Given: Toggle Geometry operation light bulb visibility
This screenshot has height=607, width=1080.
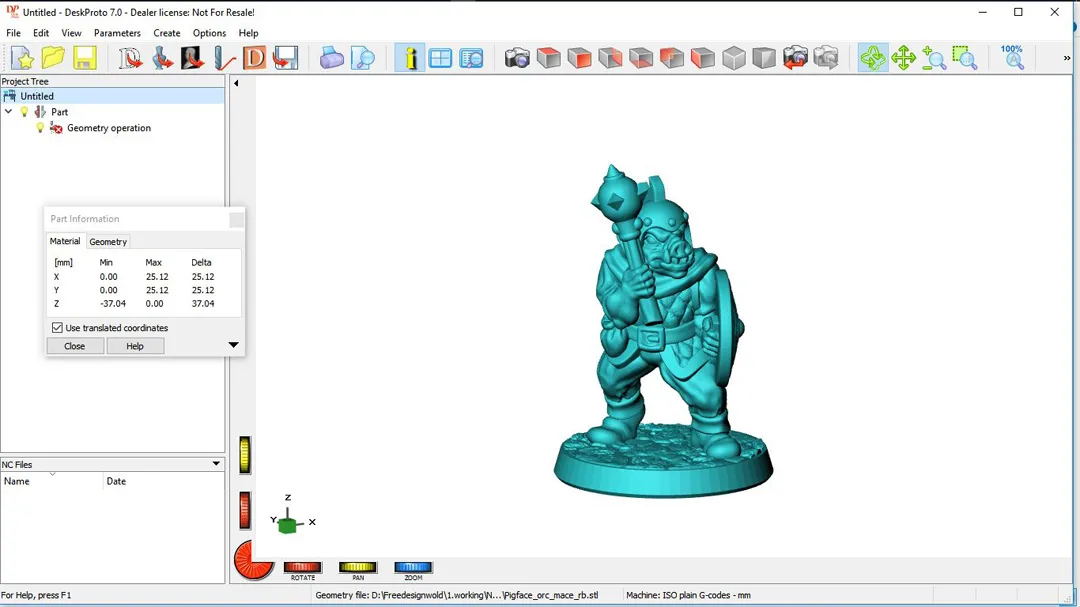Looking at the screenshot, I should coord(40,128).
